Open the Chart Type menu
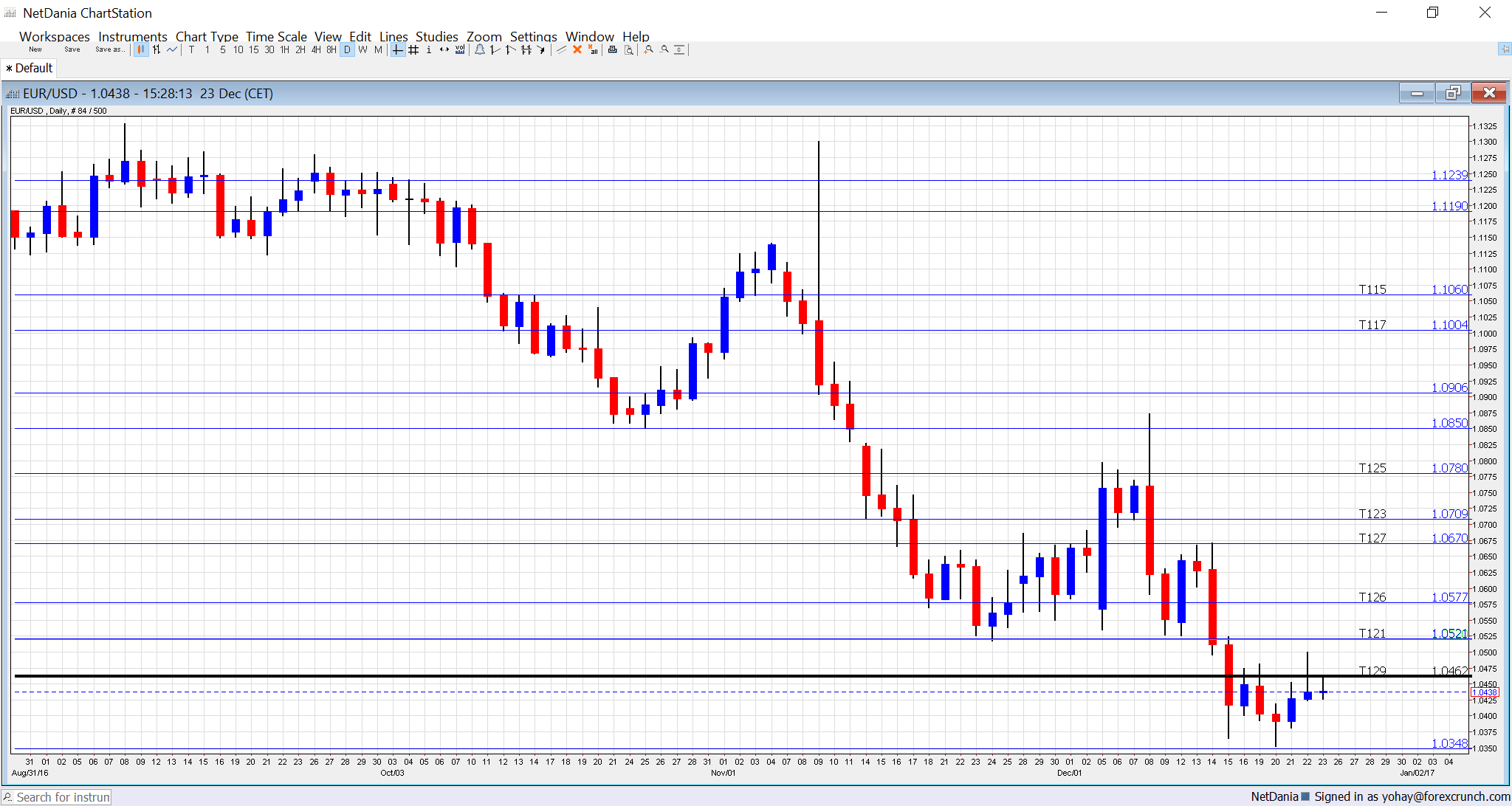The height and width of the screenshot is (806, 1512). point(207,37)
